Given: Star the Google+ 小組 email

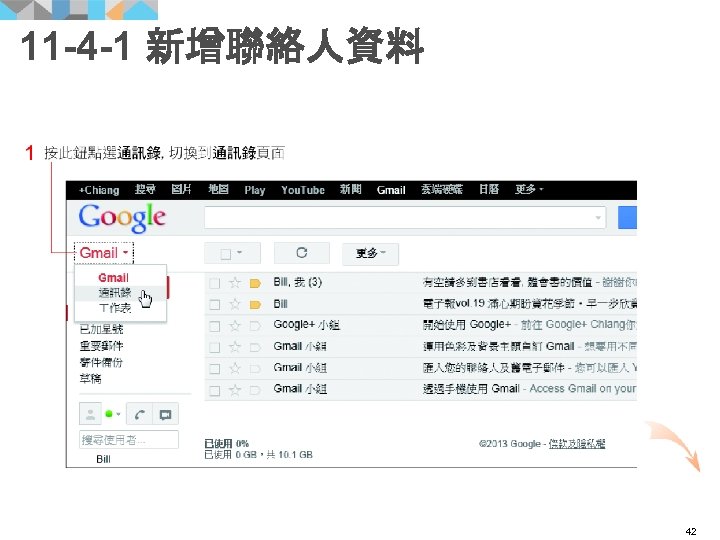Looking at the screenshot, I should [x=235, y=326].
